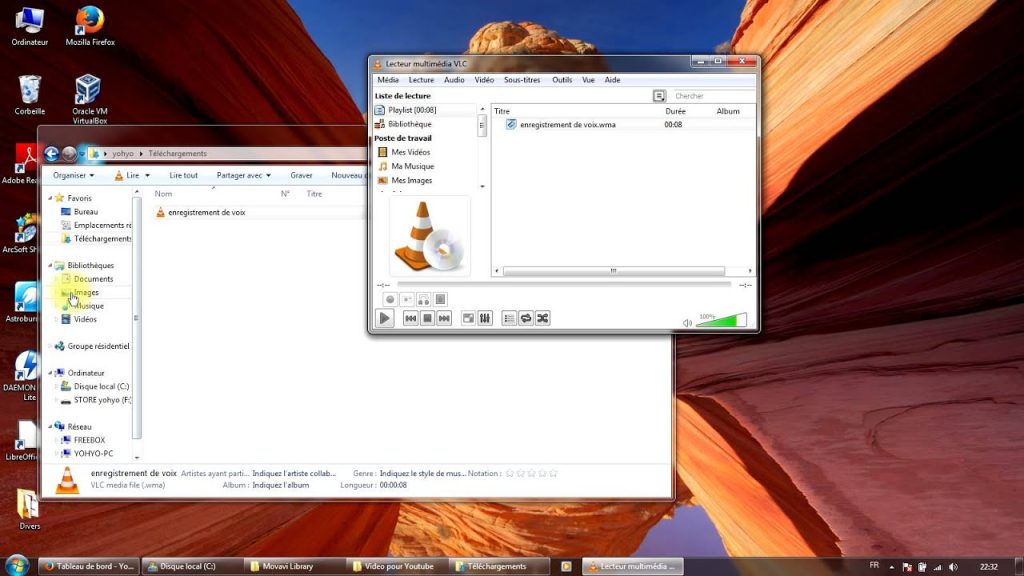Open the Audio menu in VLC
The height and width of the screenshot is (576, 1024).
454,80
